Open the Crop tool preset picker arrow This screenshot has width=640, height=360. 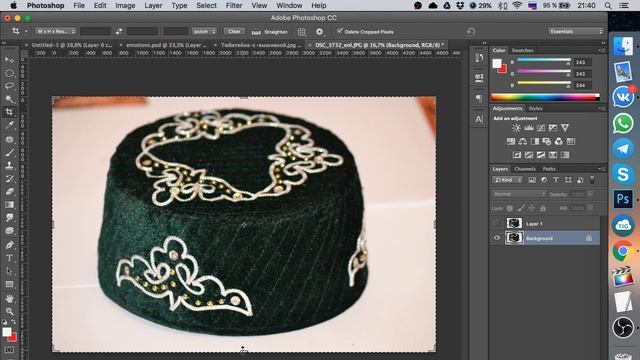(26, 31)
